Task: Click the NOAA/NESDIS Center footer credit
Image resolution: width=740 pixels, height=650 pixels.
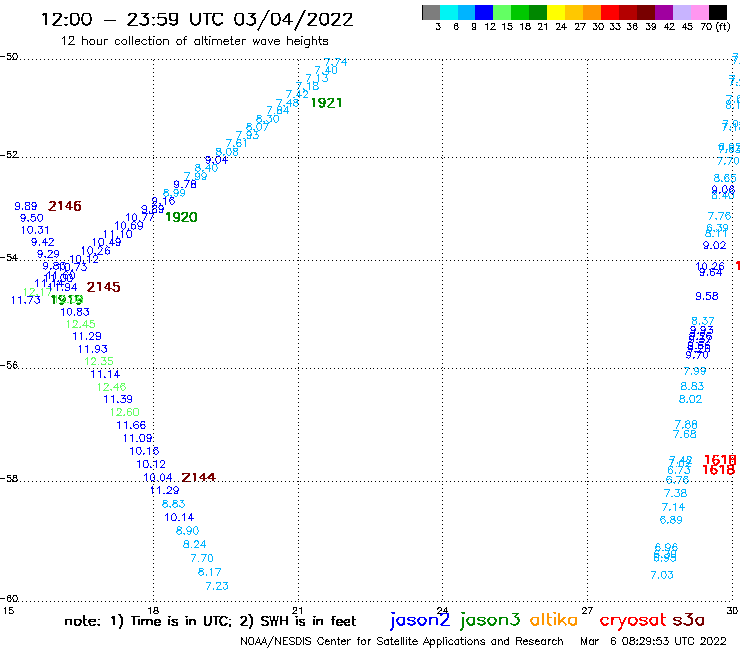Action: tap(402, 641)
